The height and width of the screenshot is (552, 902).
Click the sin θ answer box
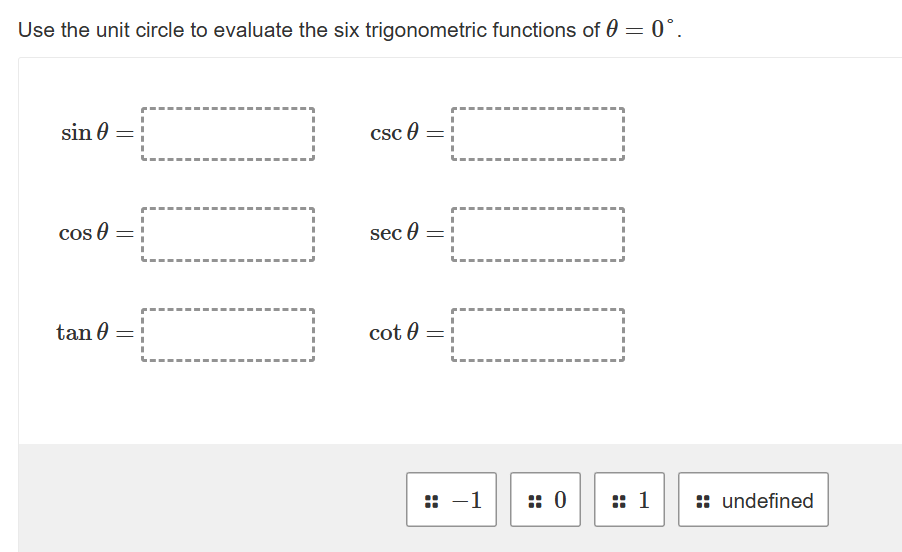click(228, 134)
